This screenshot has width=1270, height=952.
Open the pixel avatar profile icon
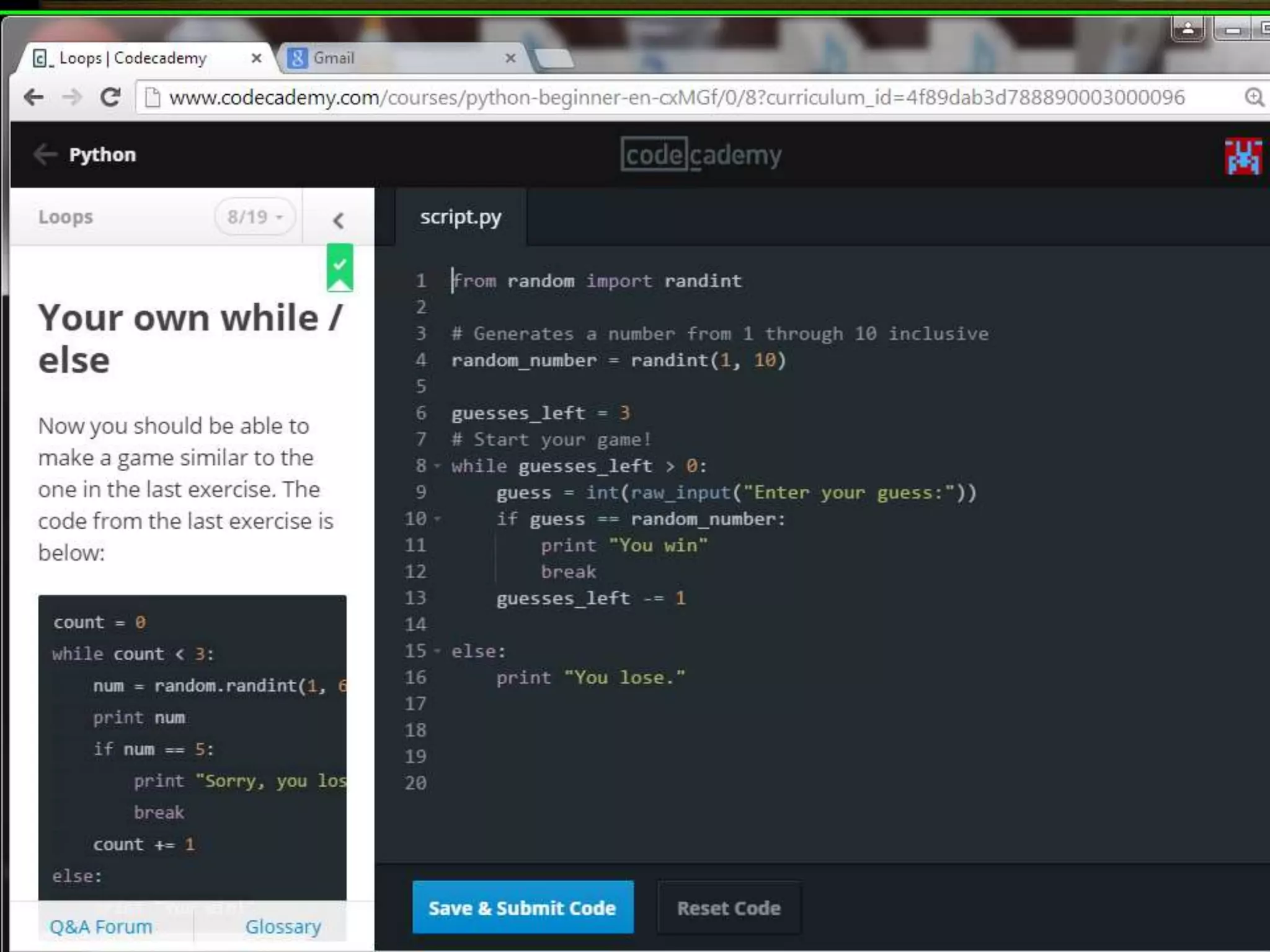pos(1242,156)
